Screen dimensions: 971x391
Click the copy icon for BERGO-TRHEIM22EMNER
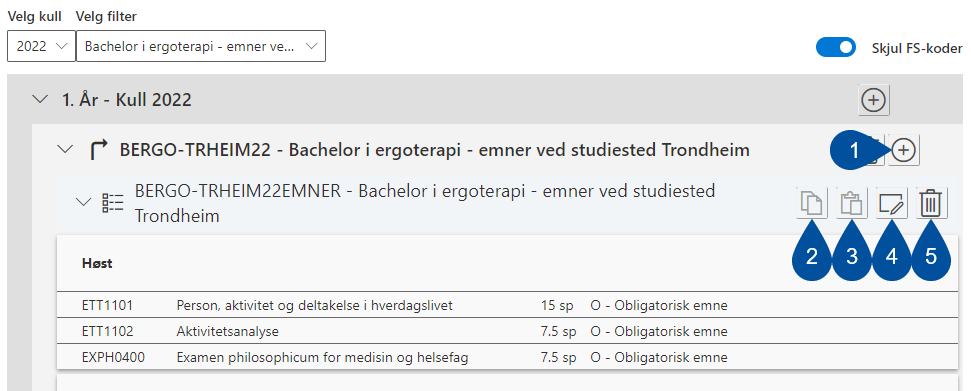pyautogui.click(x=812, y=203)
